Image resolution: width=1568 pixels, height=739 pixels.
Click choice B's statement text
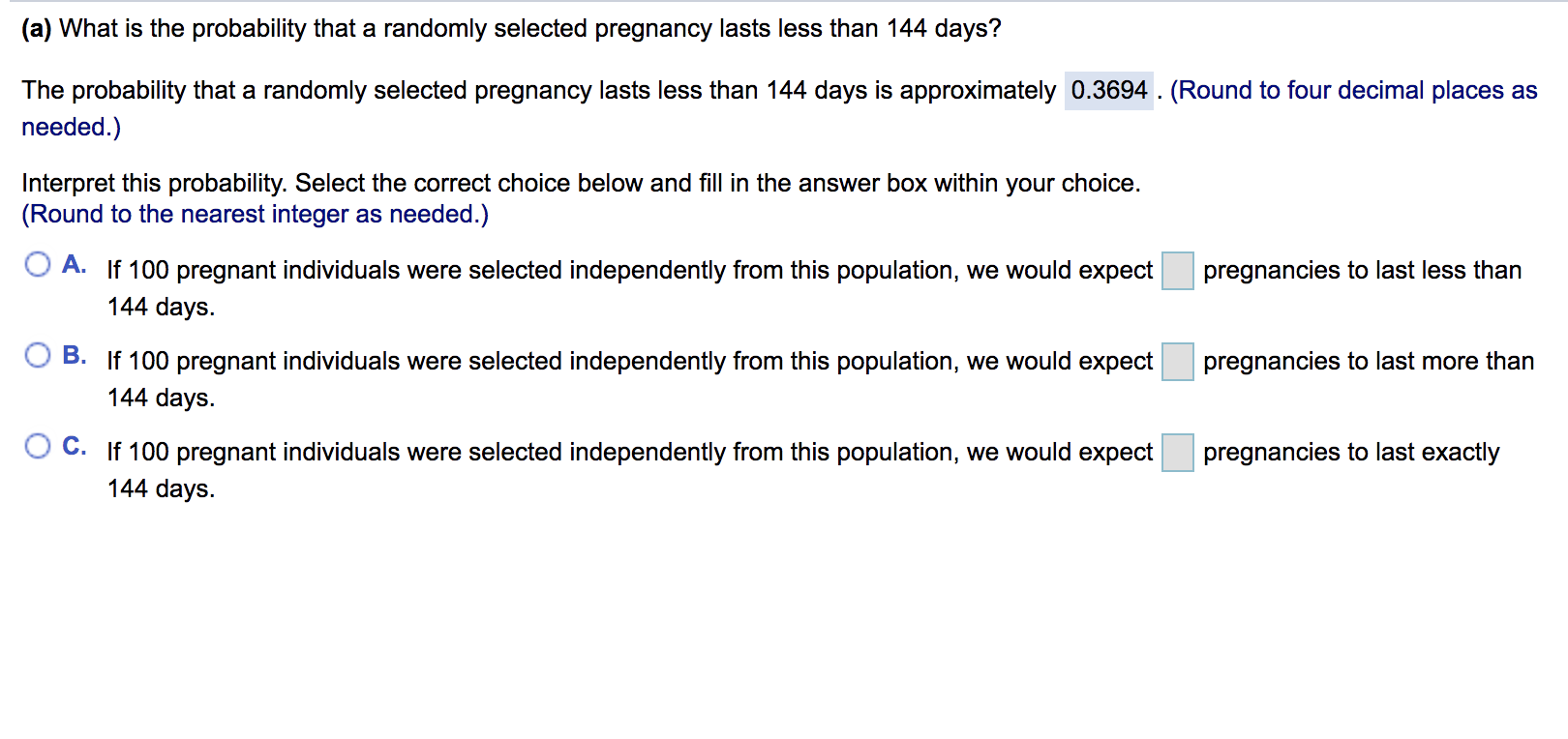tap(629, 362)
